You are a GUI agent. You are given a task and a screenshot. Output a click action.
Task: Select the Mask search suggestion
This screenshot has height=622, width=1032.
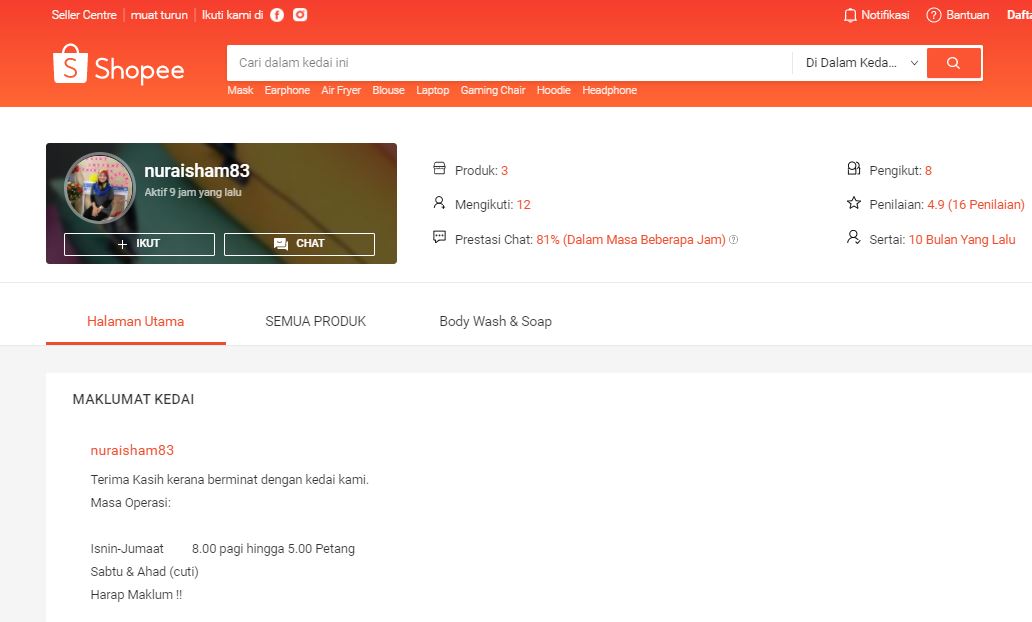[240, 90]
